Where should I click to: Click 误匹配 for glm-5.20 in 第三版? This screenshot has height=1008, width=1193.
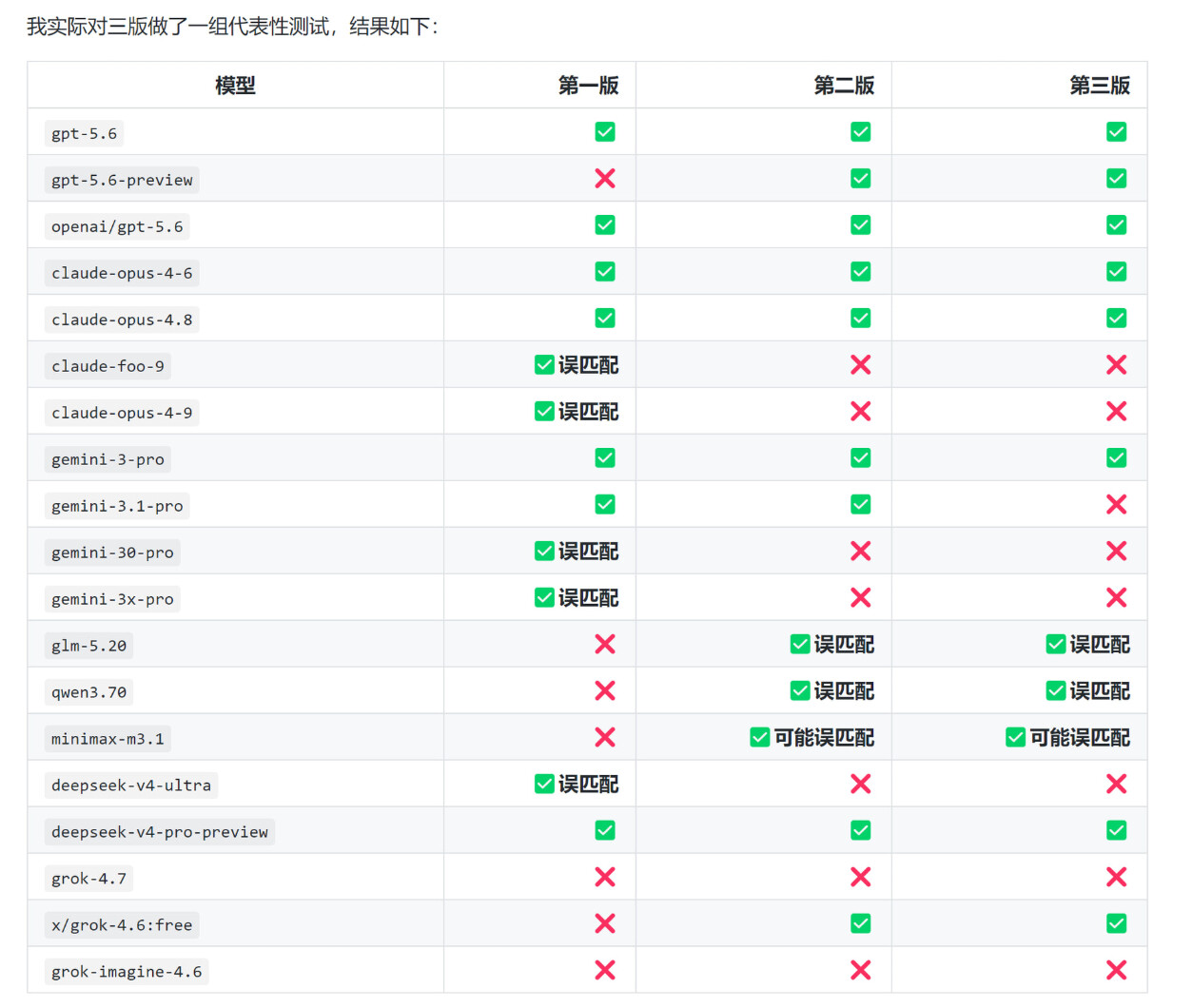pos(1100,645)
